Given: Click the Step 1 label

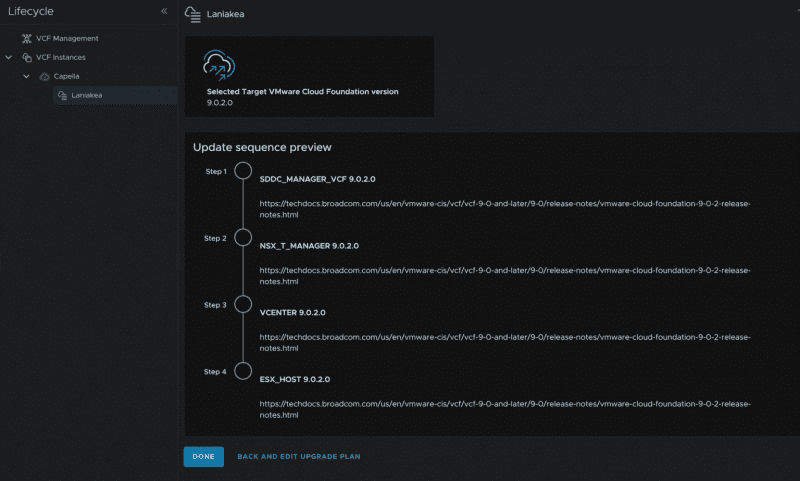Looking at the screenshot, I should pos(216,171).
